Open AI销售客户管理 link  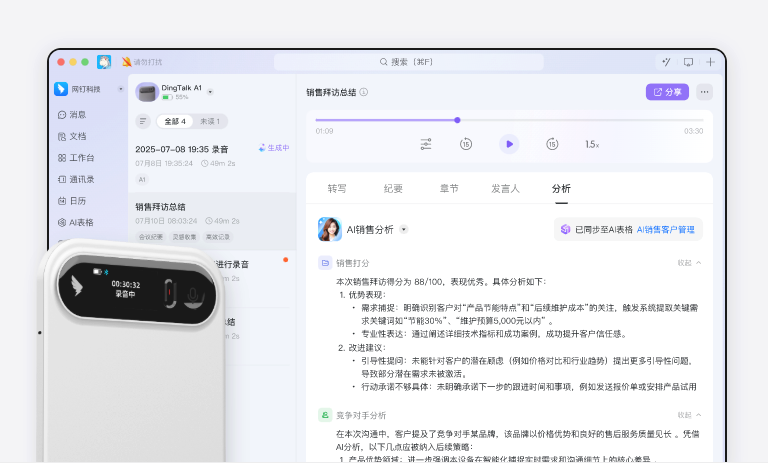pos(665,229)
